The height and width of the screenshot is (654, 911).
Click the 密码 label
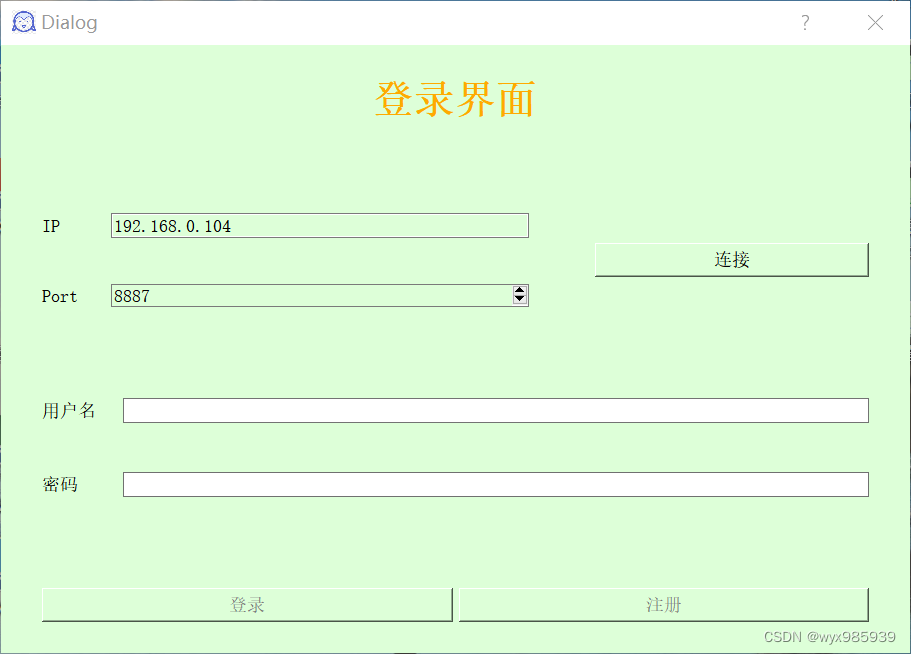coord(60,484)
